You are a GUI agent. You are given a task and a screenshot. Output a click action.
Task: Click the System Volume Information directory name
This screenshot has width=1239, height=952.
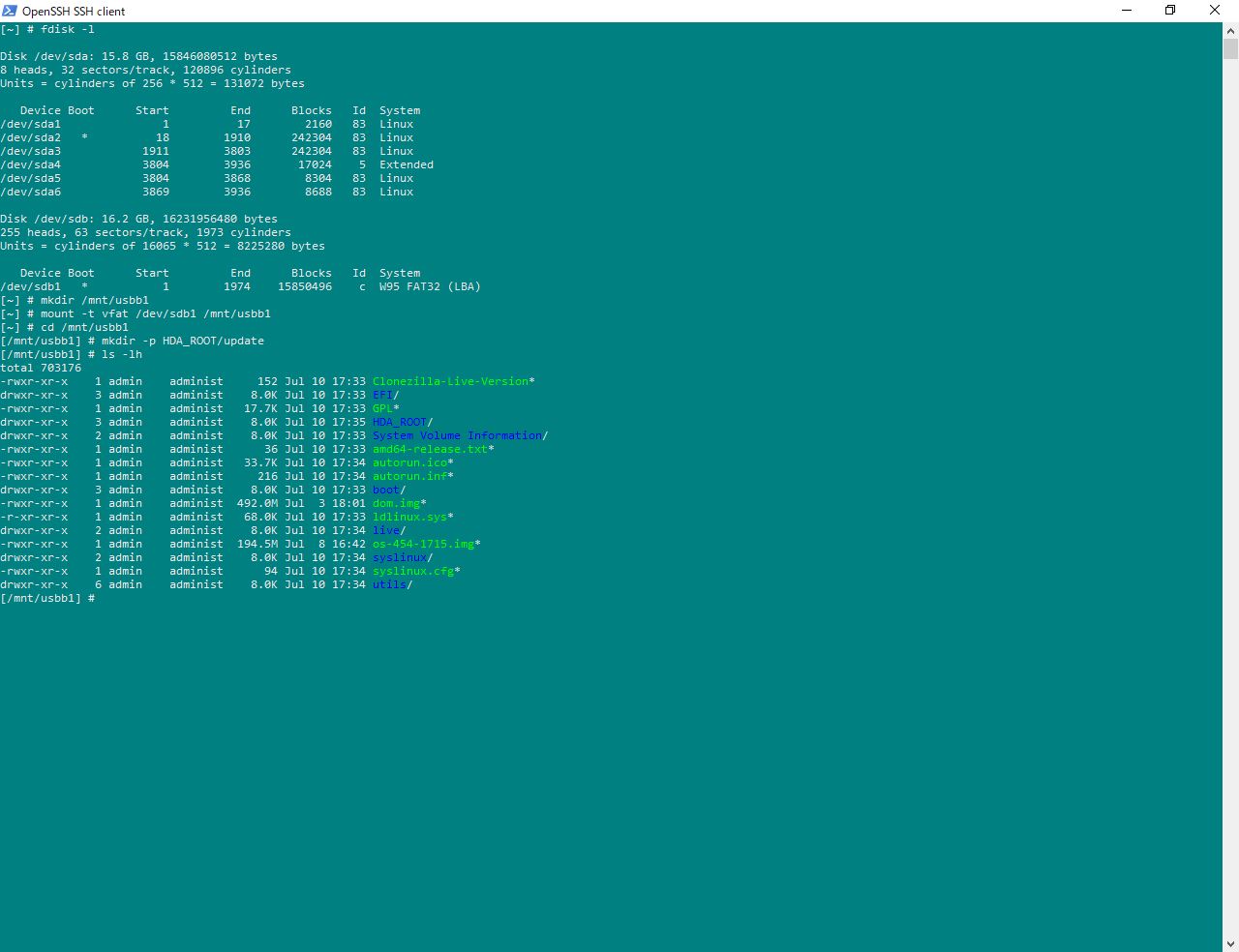(457, 435)
